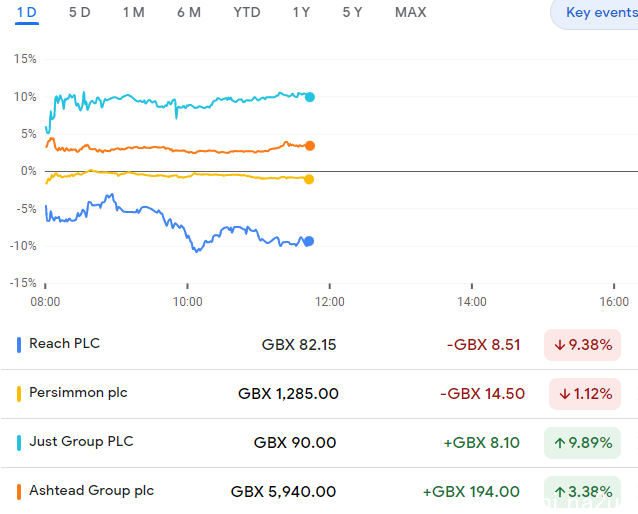Open the Just Group PLC row
Viewport: 638px width, 514px height.
(319, 442)
